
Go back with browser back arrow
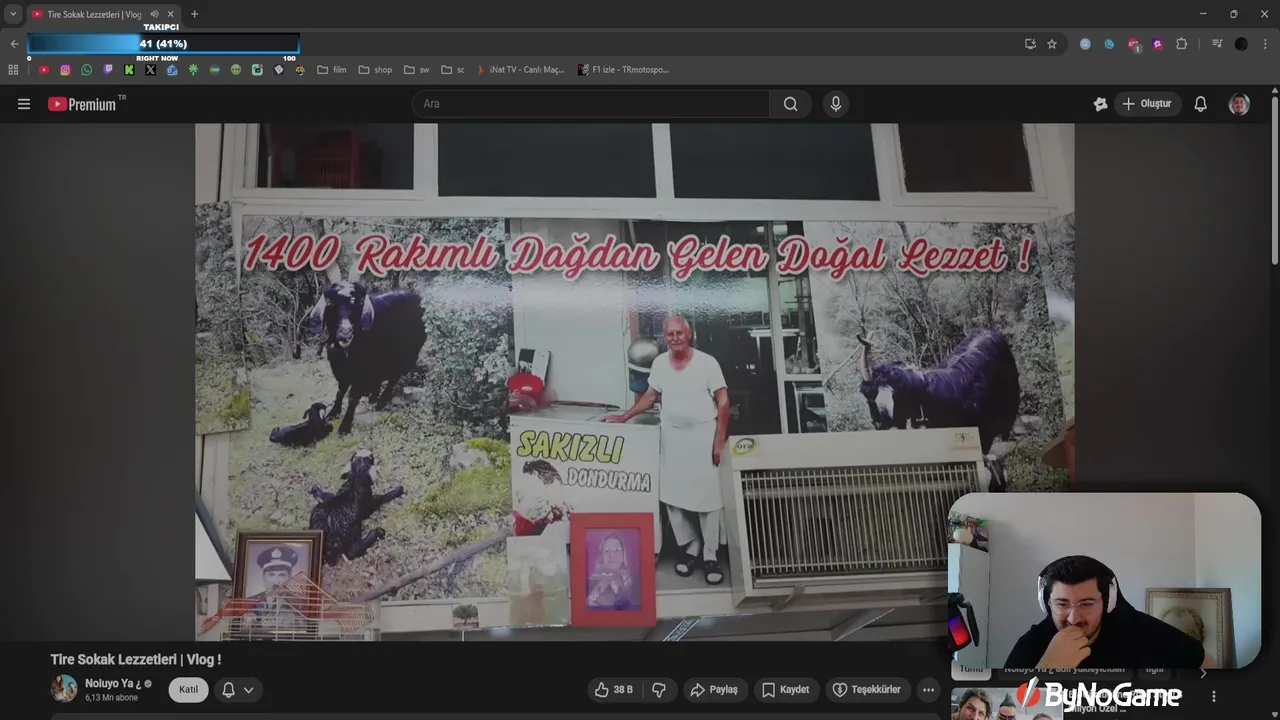coord(14,44)
